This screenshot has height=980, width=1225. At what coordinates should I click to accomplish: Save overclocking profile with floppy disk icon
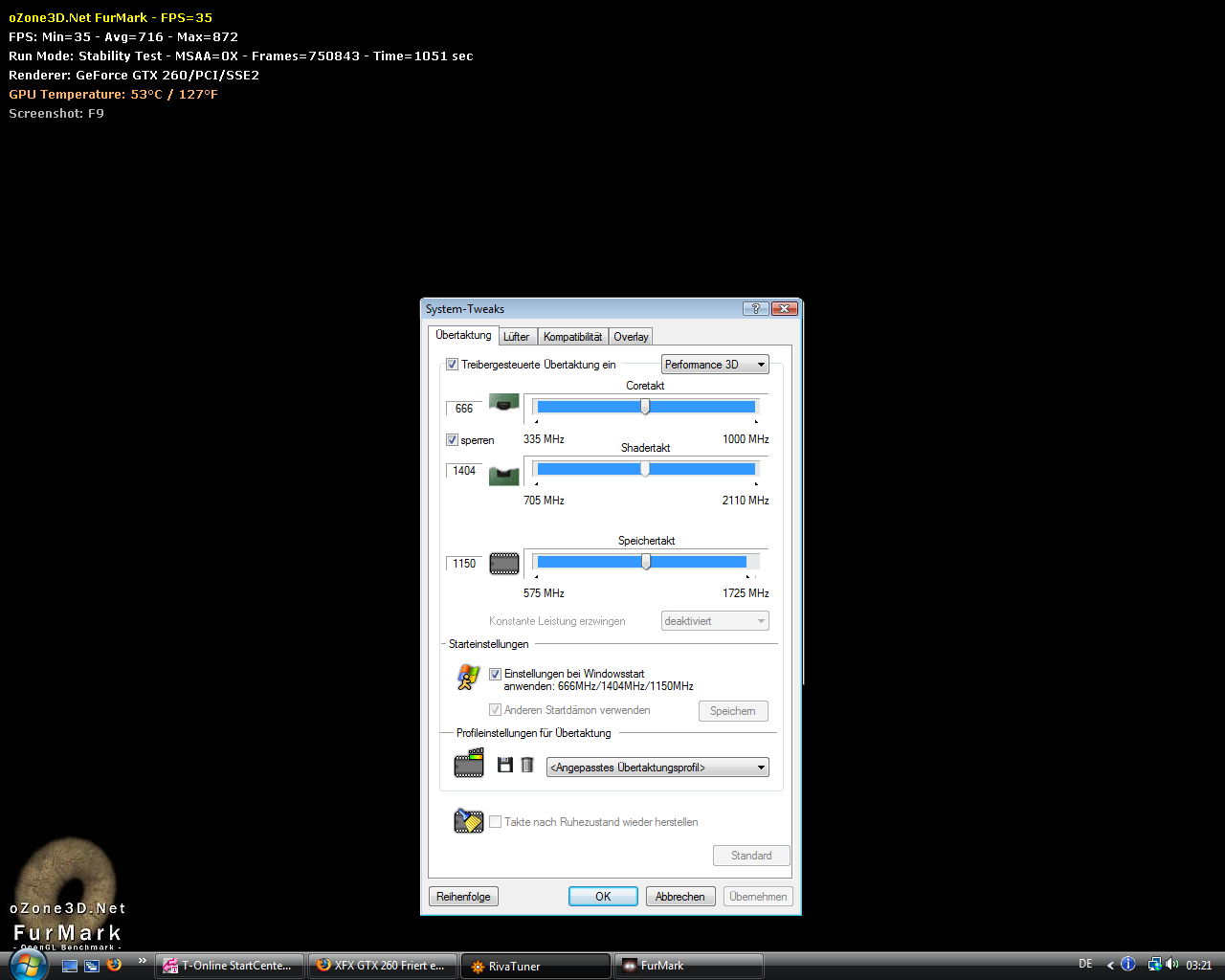click(x=505, y=765)
